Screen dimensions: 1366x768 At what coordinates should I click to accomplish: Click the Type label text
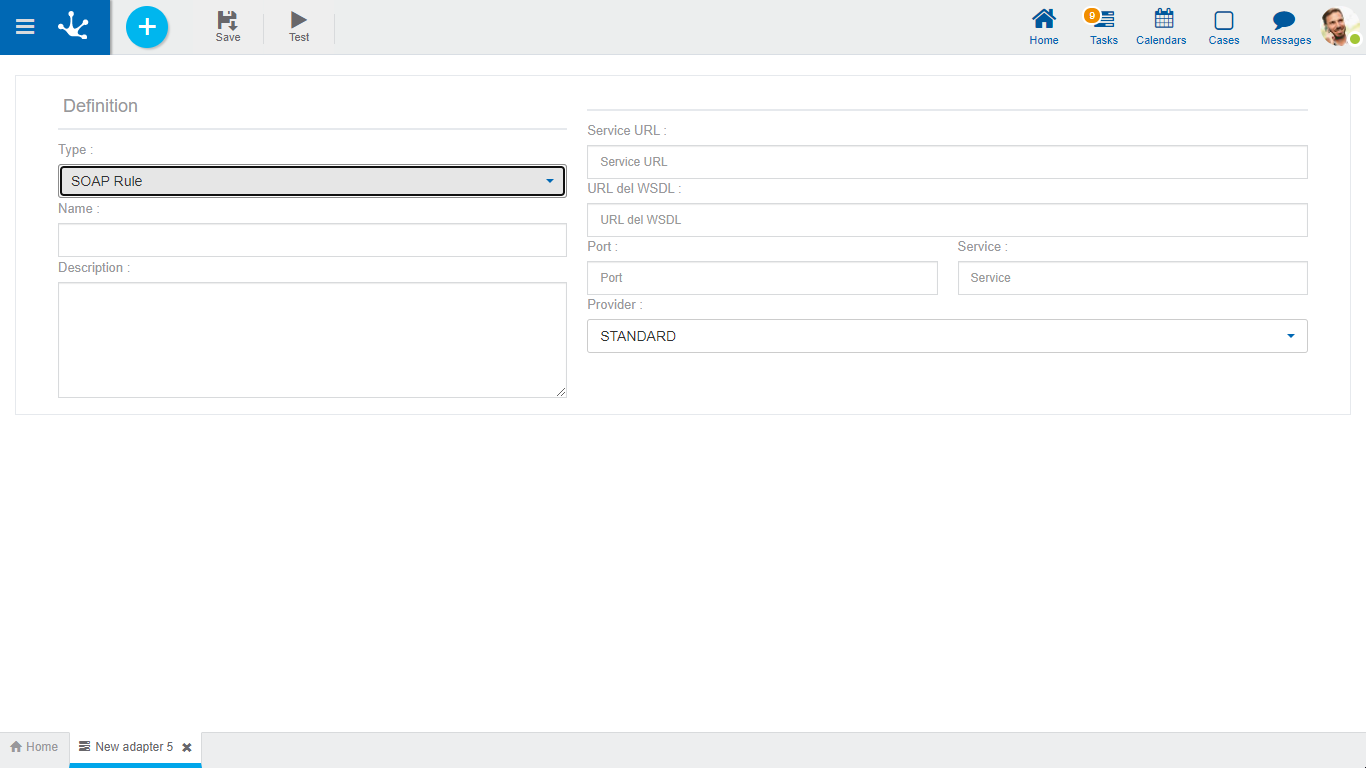click(76, 150)
